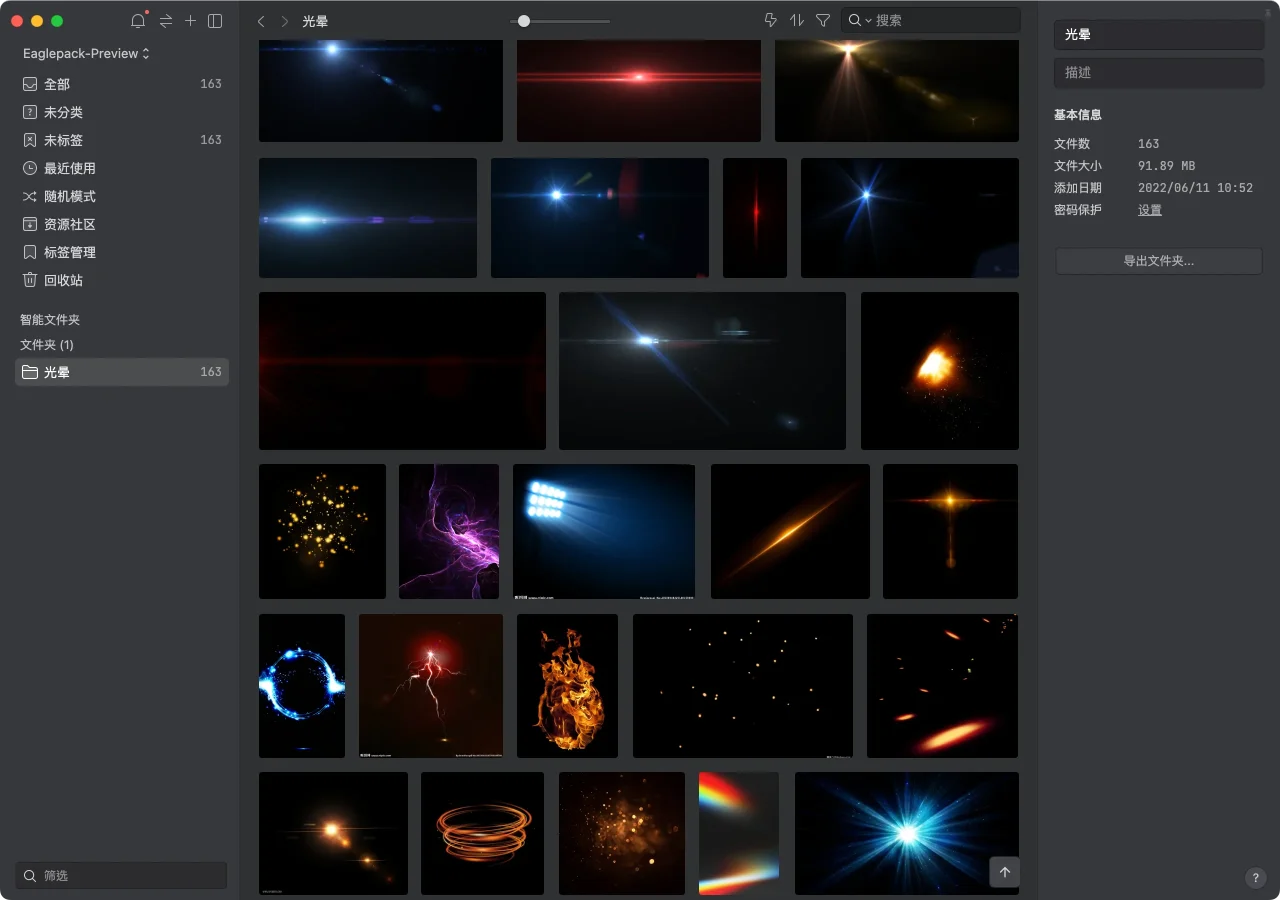Click the 描述 description field
Viewport: 1280px width, 900px height.
click(x=1158, y=73)
